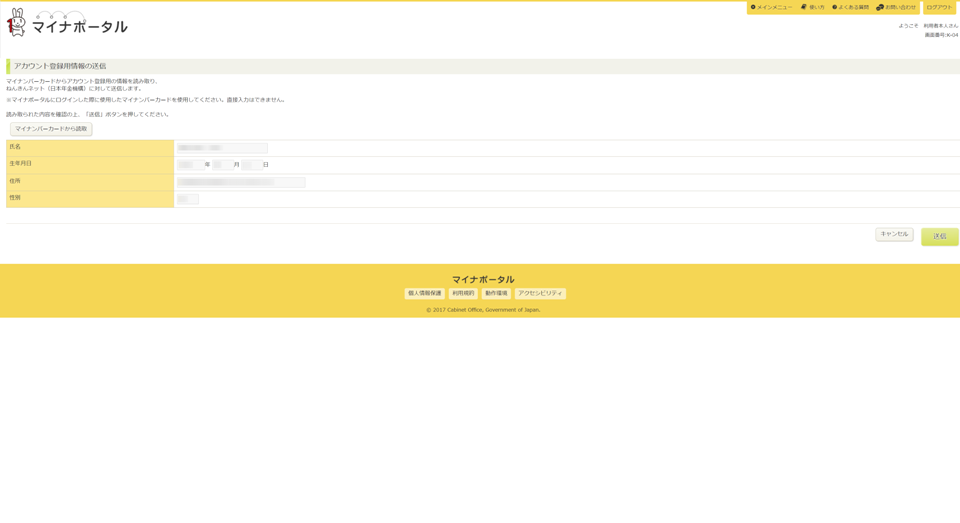This screenshot has height=523, width=960.
Task: Open the 使い方 guide link
Action: [x=813, y=7]
